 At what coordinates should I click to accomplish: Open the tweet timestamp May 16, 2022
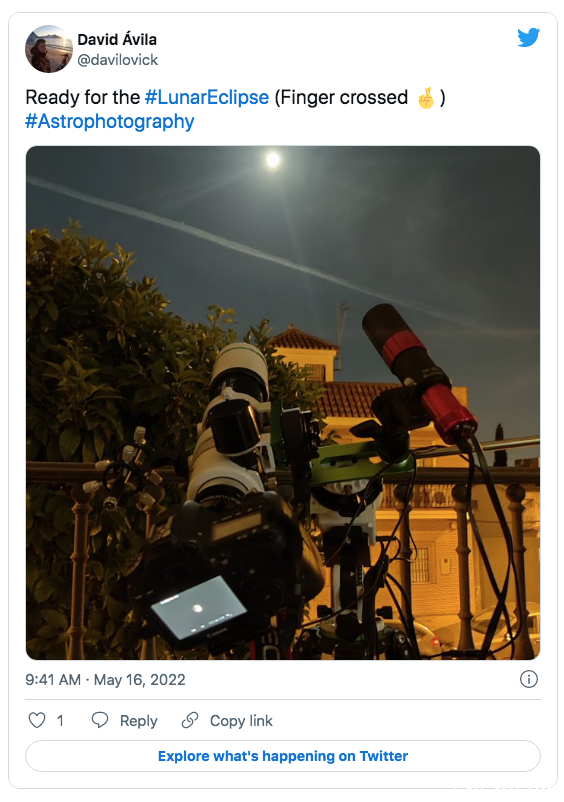140,680
